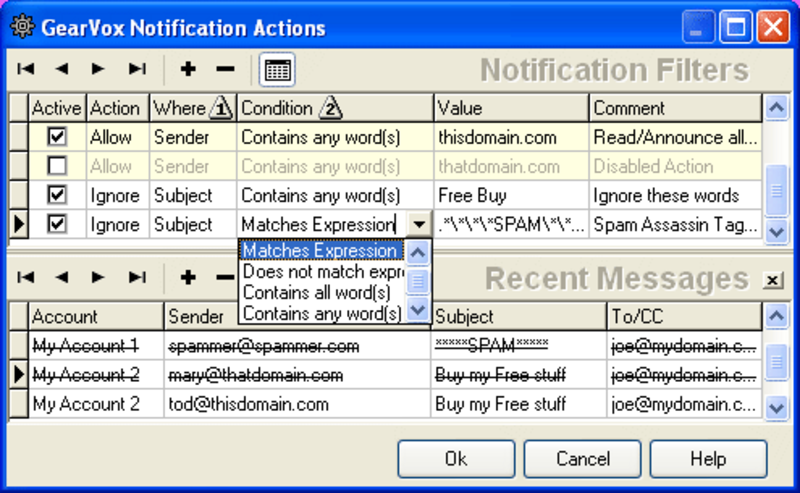Screen dimensions: 800x493
Task: Click the Action column header
Action: coord(118,108)
